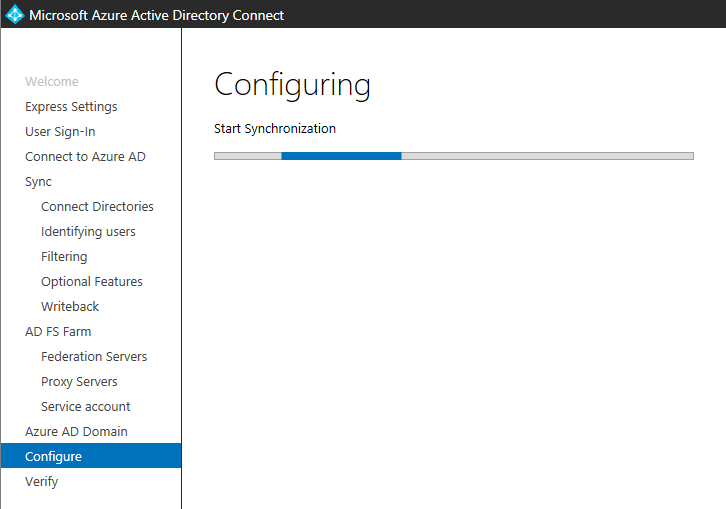Open Optional Features sub-step
The width and height of the screenshot is (726, 509).
(x=92, y=282)
